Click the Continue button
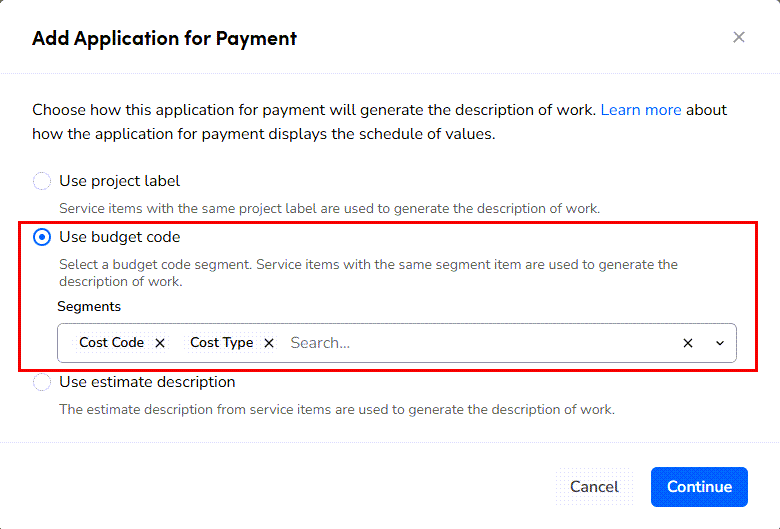The height and width of the screenshot is (529, 780). click(x=699, y=487)
